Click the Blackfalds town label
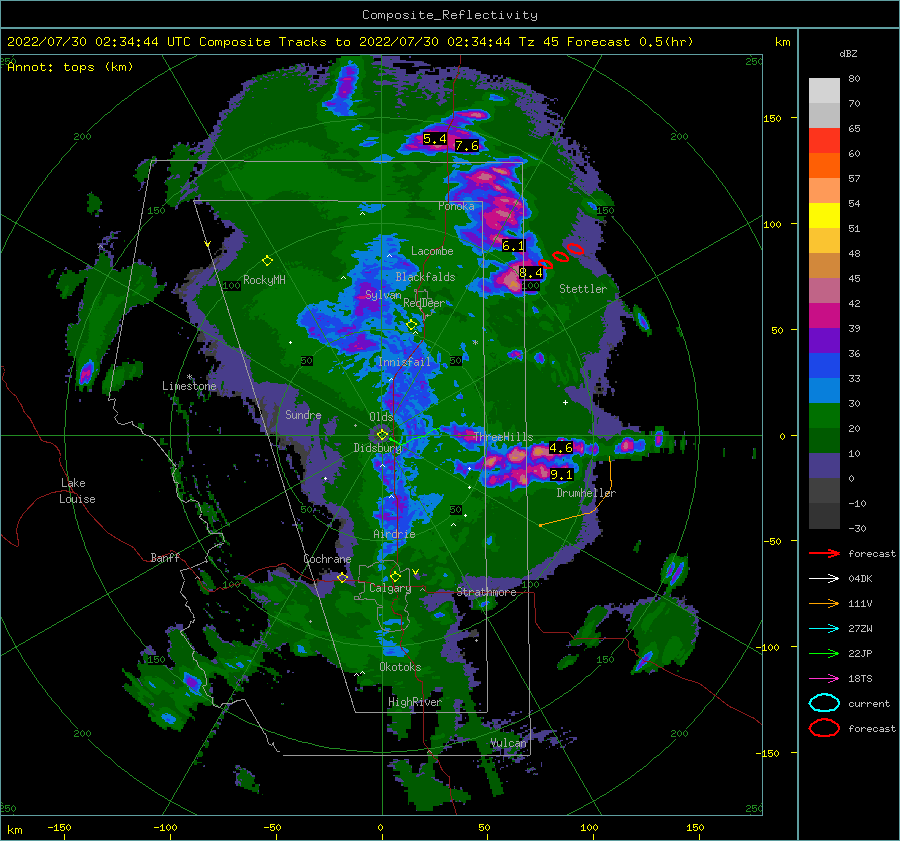The width and height of the screenshot is (900, 841). pos(425,277)
